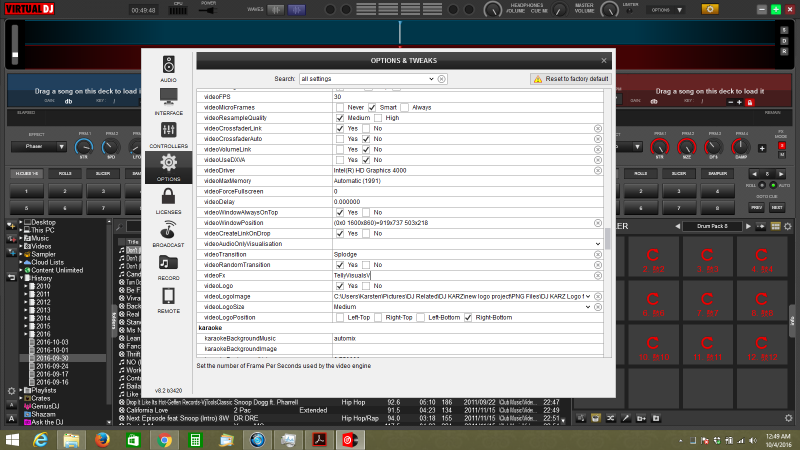Select the ROLLS pad tab on right deck
Screen dimensions: 800x450
tap(641, 173)
